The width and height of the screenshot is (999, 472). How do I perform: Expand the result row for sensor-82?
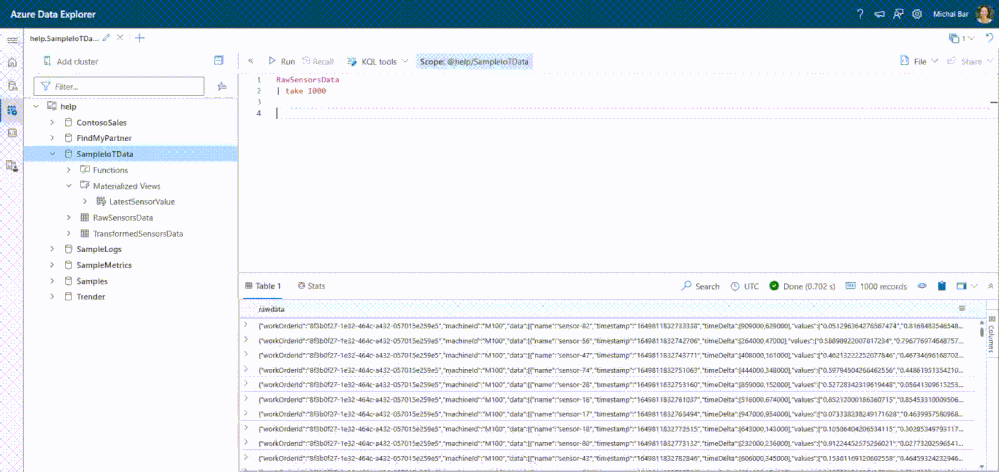(x=246, y=325)
